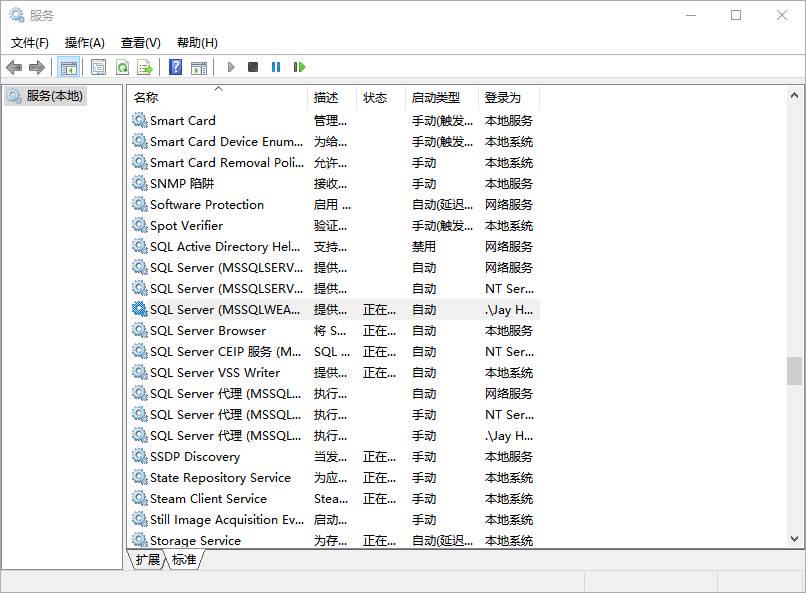Select the SQL Active Directory Hel... service
806x593 pixels.
[225, 247]
